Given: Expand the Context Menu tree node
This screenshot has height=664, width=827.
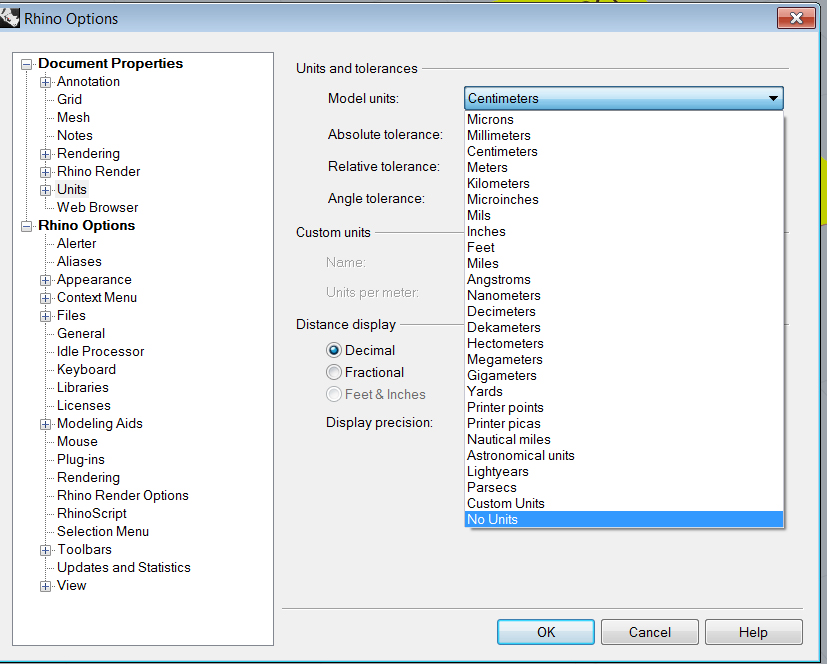Looking at the screenshot, I should click(45, 298).
